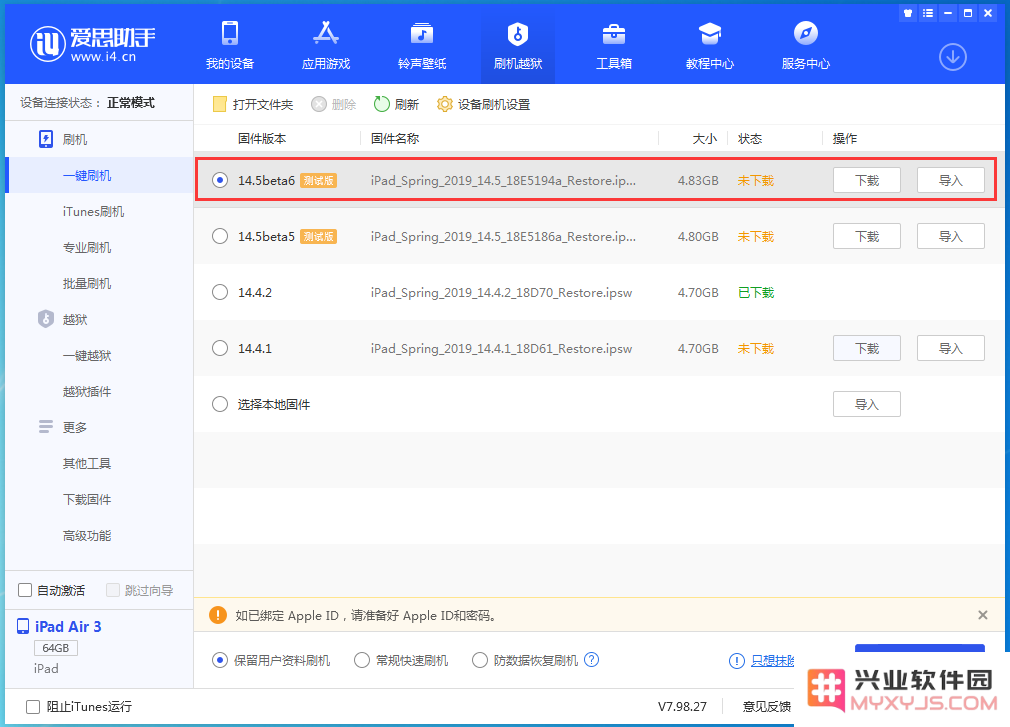1010x727 pixels.
Task: Click 导入 for local firmware row
Action: [866, 404]
